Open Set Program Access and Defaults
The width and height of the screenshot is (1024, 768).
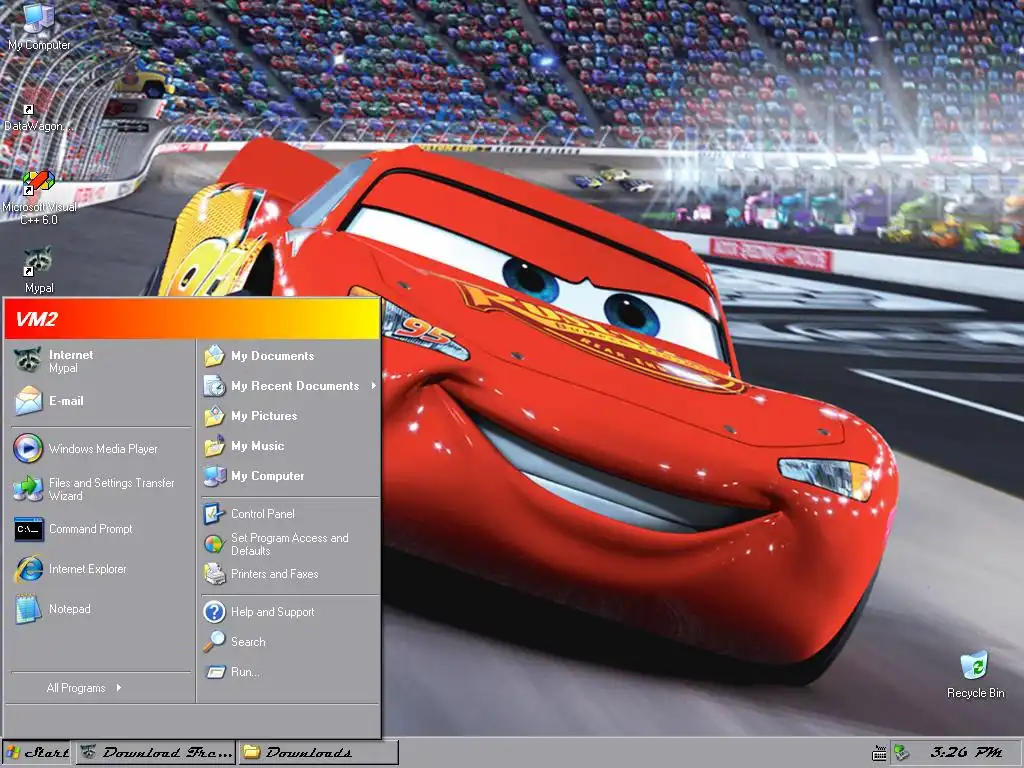[289, 544]
